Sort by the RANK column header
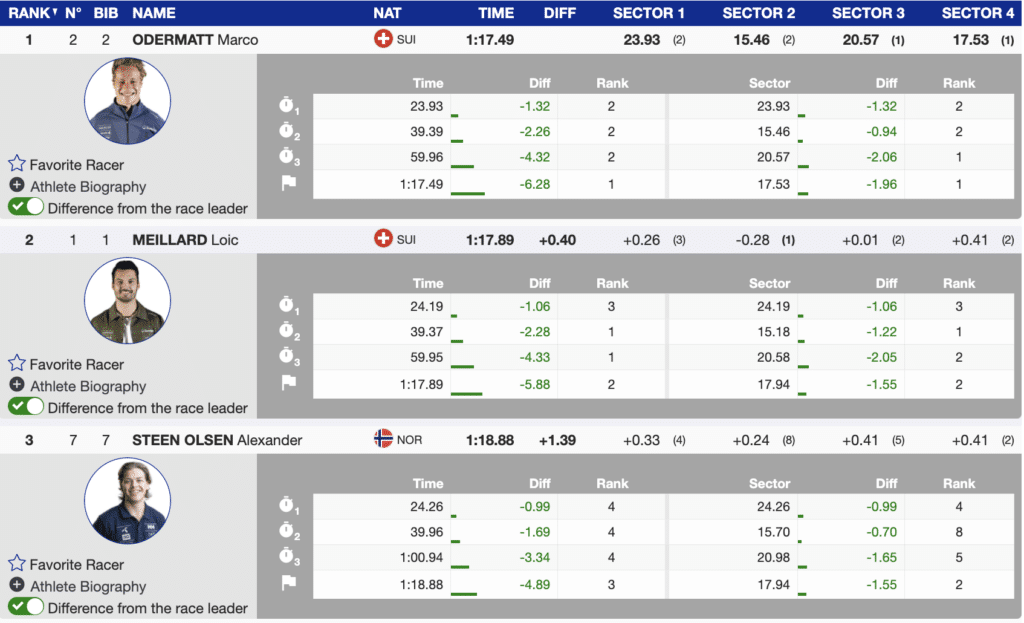This screenshot has width=1024, height=623. point(30,13)
